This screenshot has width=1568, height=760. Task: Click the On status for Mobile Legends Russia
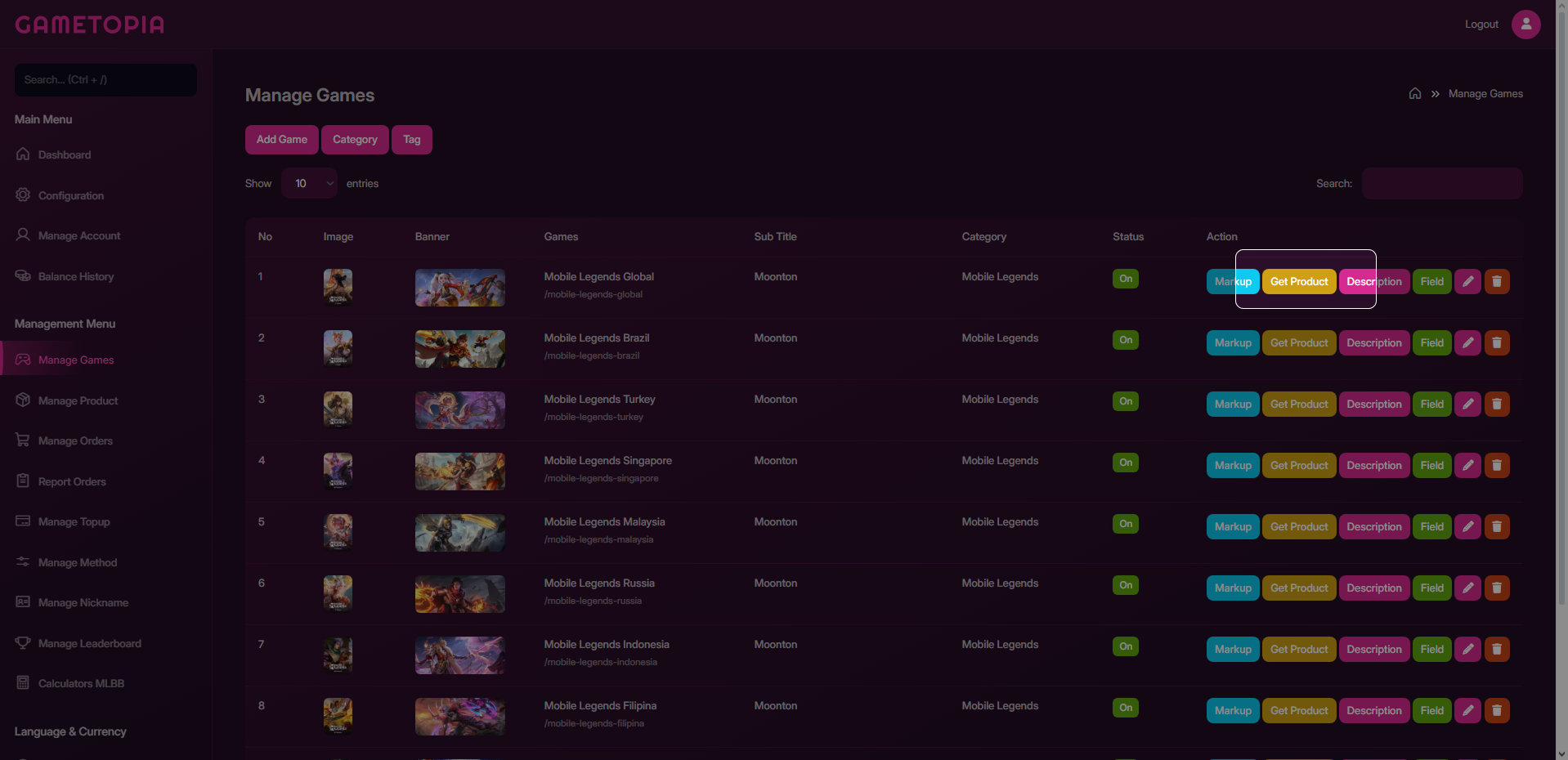pyautogui.click(x=1126, y=585)
